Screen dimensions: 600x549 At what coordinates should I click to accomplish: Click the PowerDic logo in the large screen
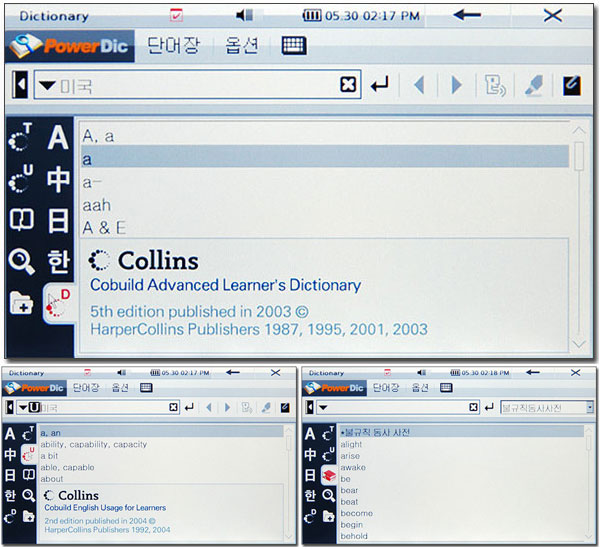(x=70, y=46)
